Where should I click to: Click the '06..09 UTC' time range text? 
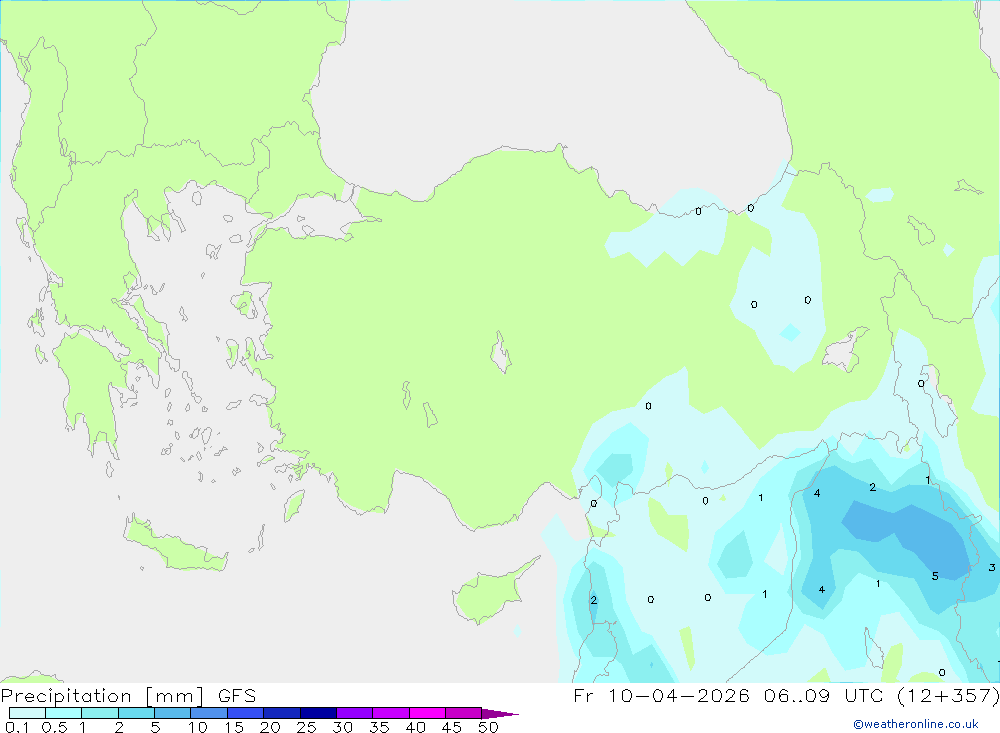(824, 695)
